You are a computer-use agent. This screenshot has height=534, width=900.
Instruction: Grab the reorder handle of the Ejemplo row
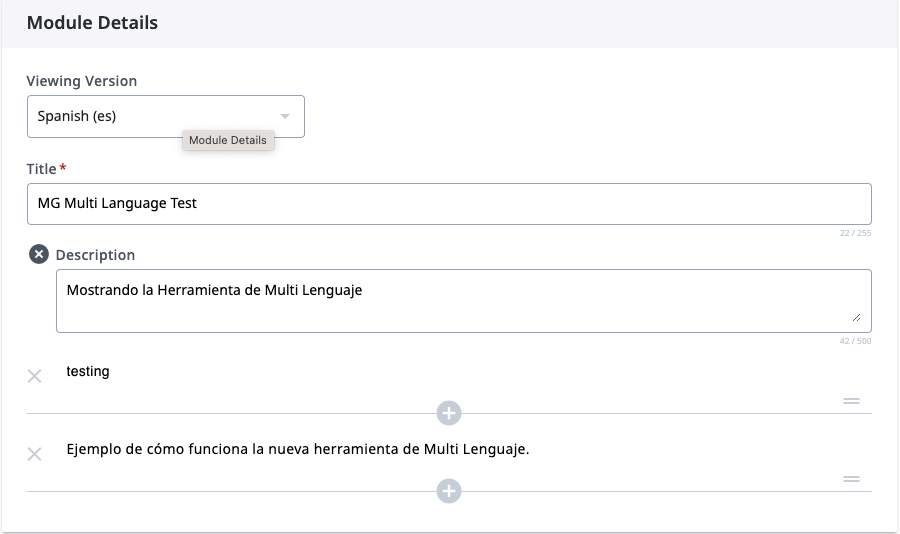[851, 479]
